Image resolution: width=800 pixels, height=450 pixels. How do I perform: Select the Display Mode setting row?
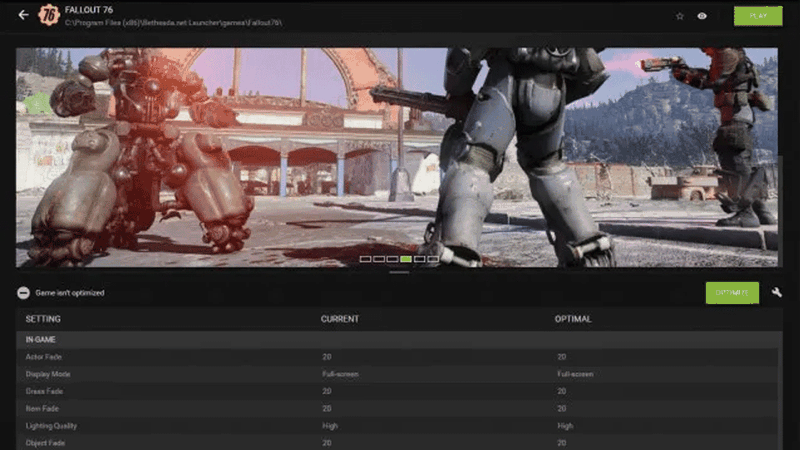pos(397,374)
